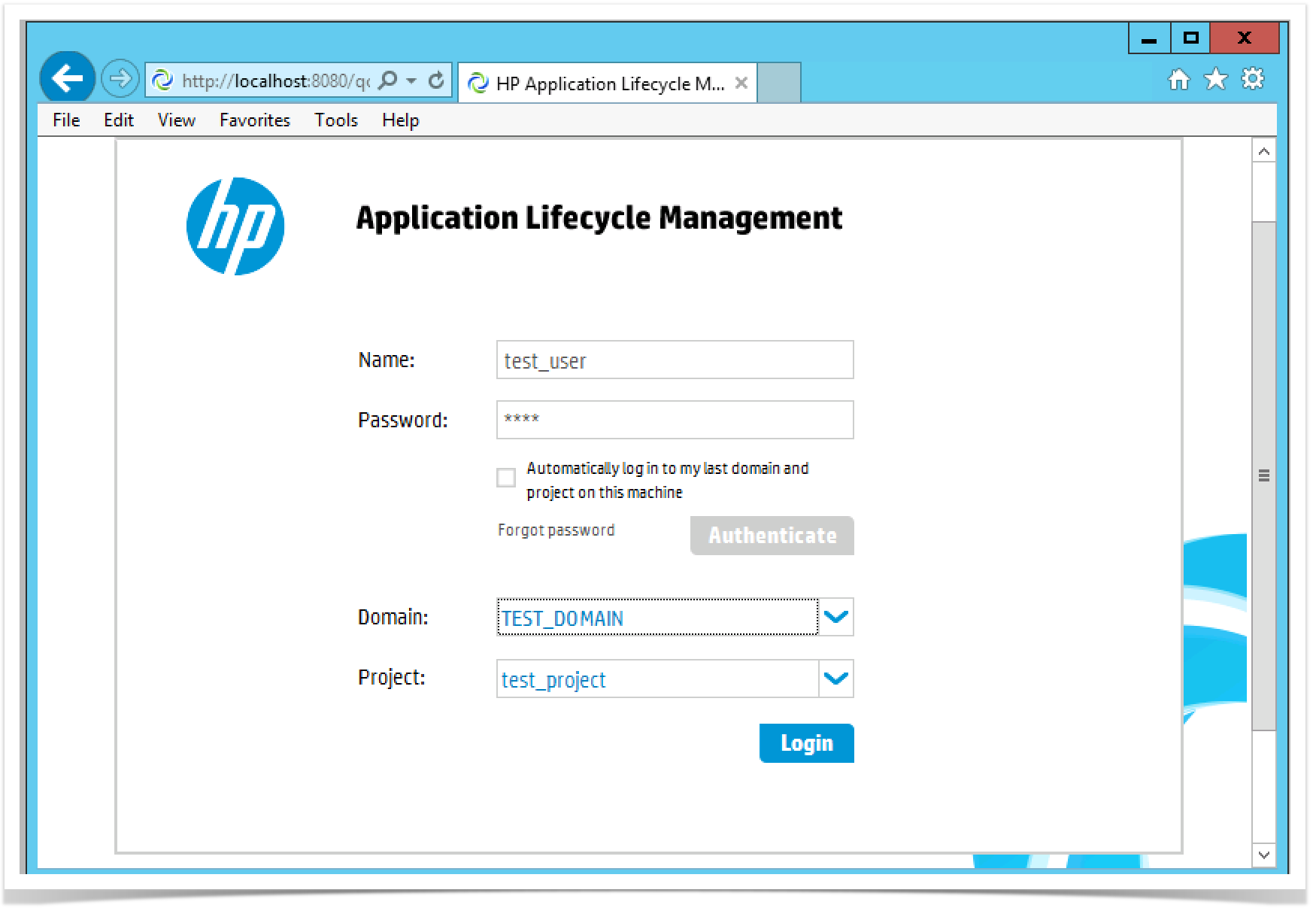1316x911 pixels.
Task: Click the scrollbar up arrow
Action: pyautogui.click(x=1264, y=151)
